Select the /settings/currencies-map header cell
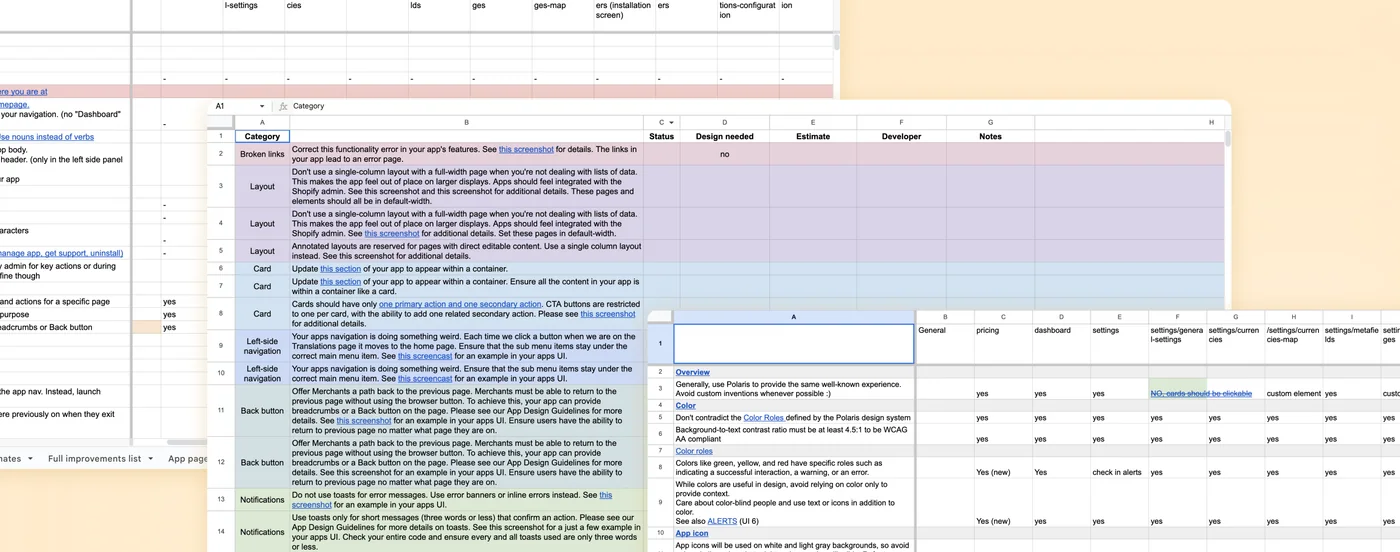Screen dimensions: 1400x552 pyautogui.click(x=1293, y=344)
